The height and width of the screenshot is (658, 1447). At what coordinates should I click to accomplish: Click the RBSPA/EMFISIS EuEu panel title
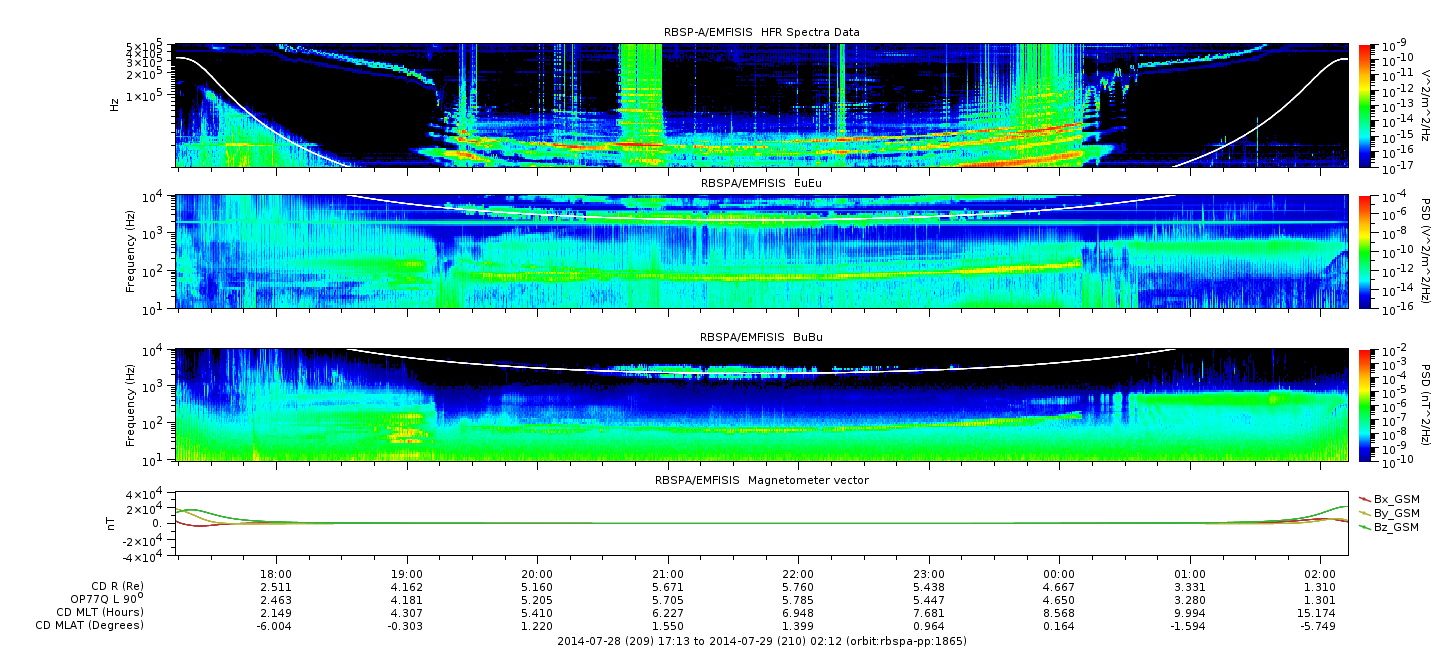tap(761, 183)
